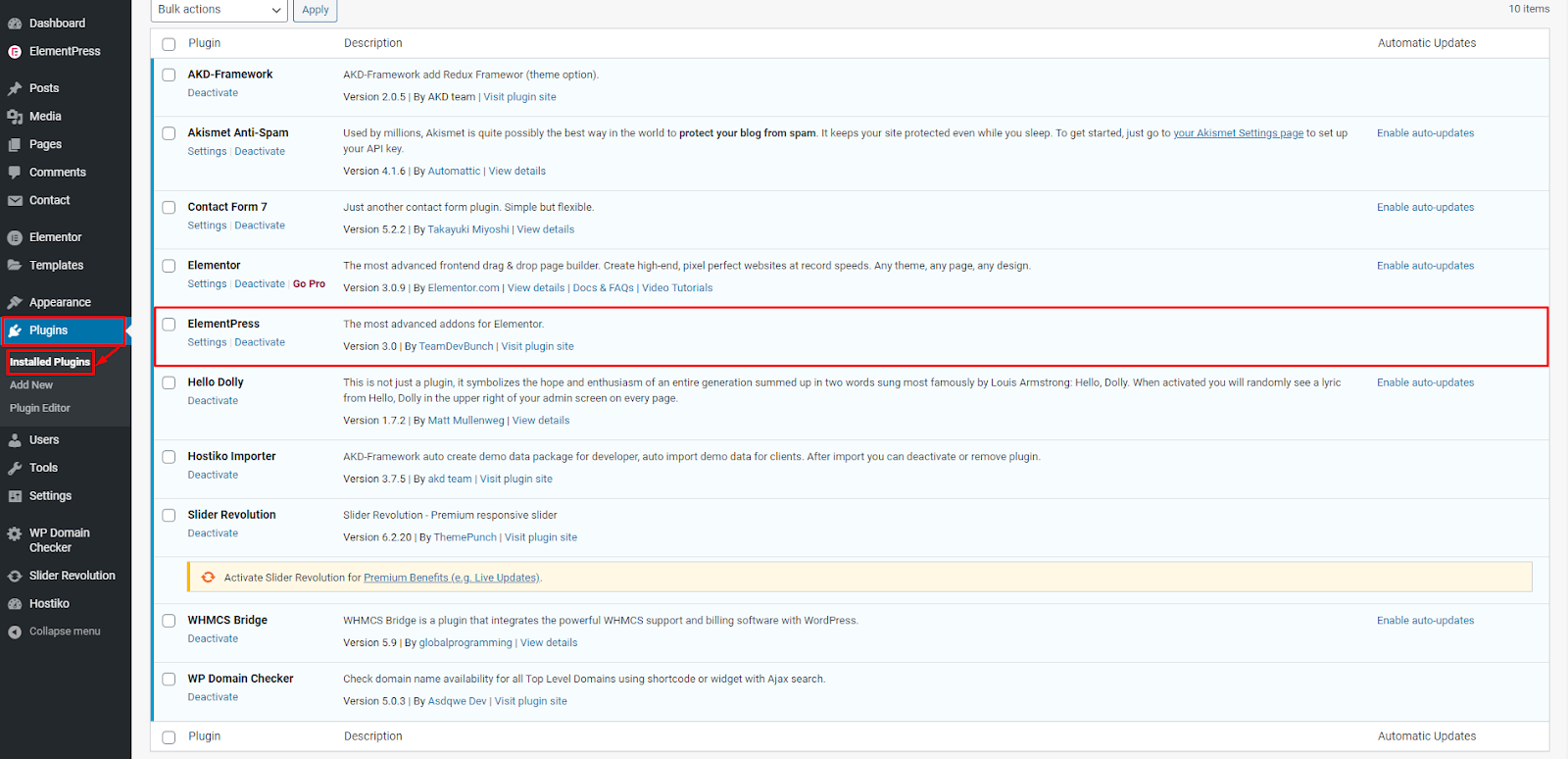Visit plugin site for WP Domain Checker

530,701
